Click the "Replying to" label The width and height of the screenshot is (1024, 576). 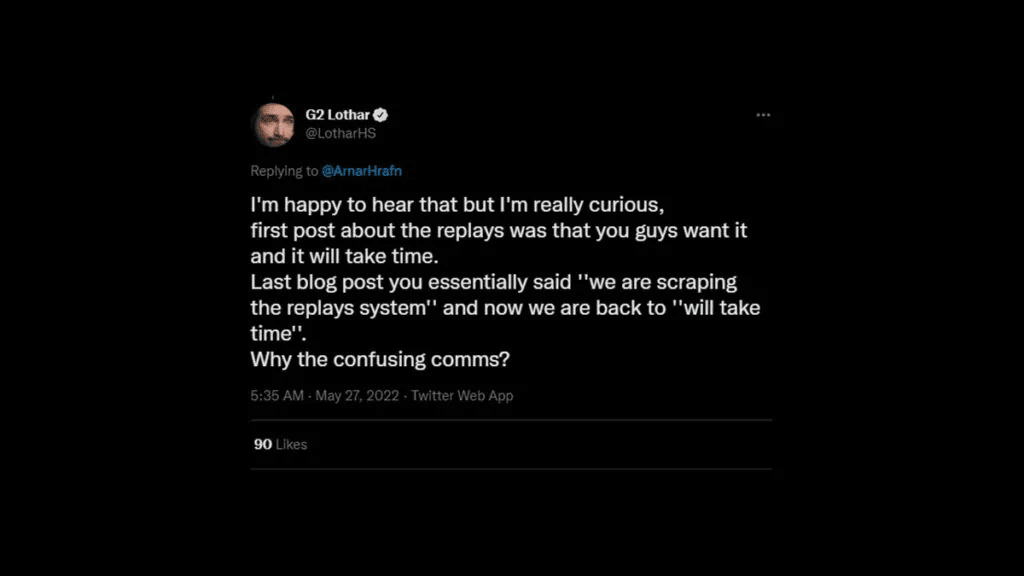(x=284, y=171)
